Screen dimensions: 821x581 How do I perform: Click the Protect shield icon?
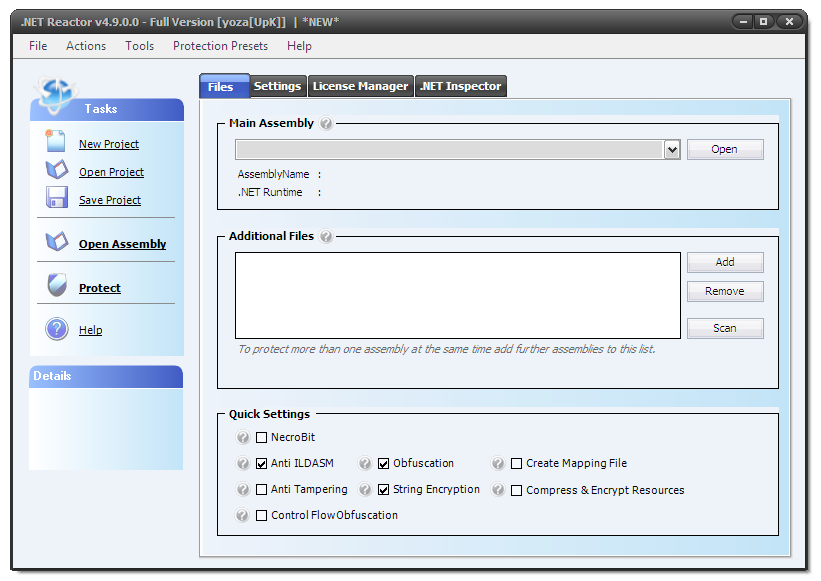coord(57,285)
